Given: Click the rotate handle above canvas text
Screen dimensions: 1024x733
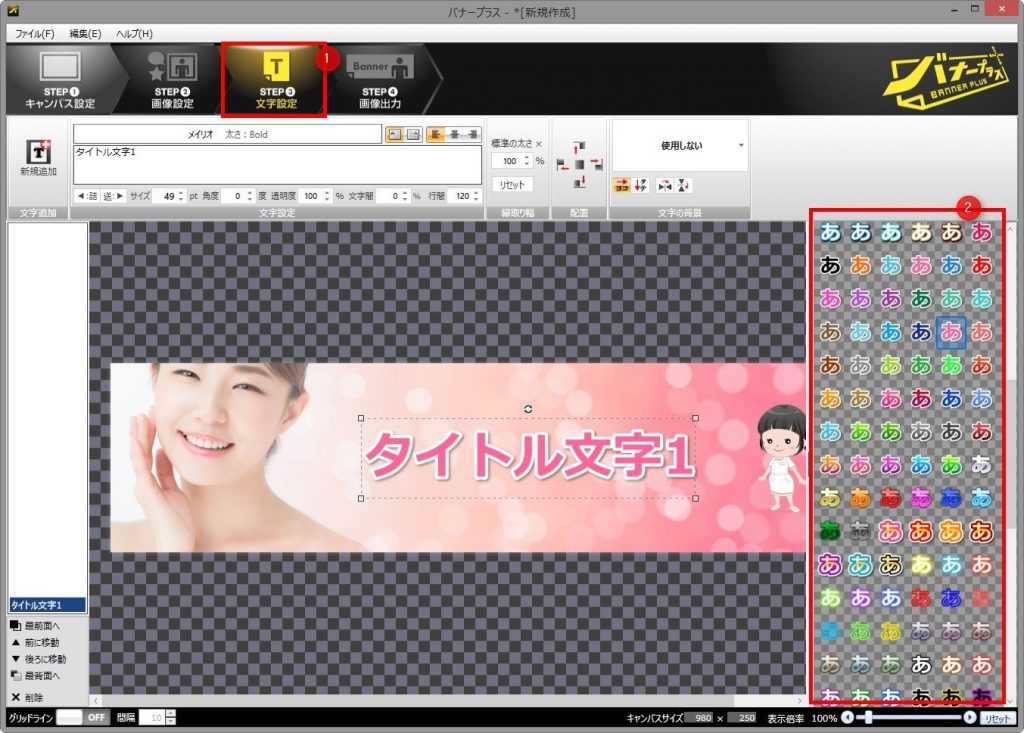Looking at the screenshot, I should click(528, 409).
